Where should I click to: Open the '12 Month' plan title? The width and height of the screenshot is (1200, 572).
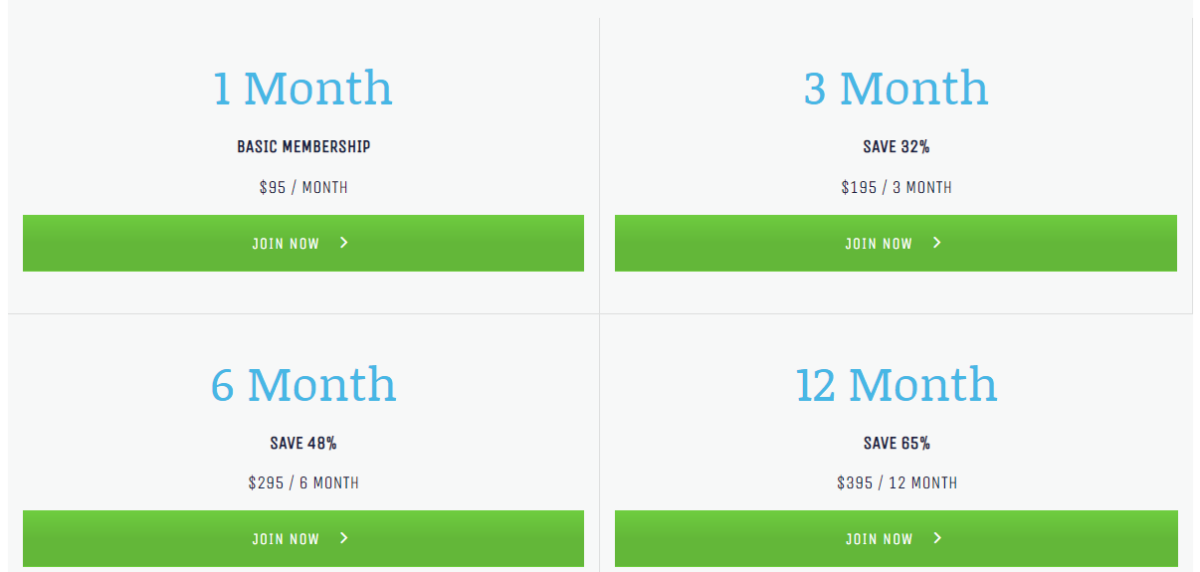(x=896, y=384)
